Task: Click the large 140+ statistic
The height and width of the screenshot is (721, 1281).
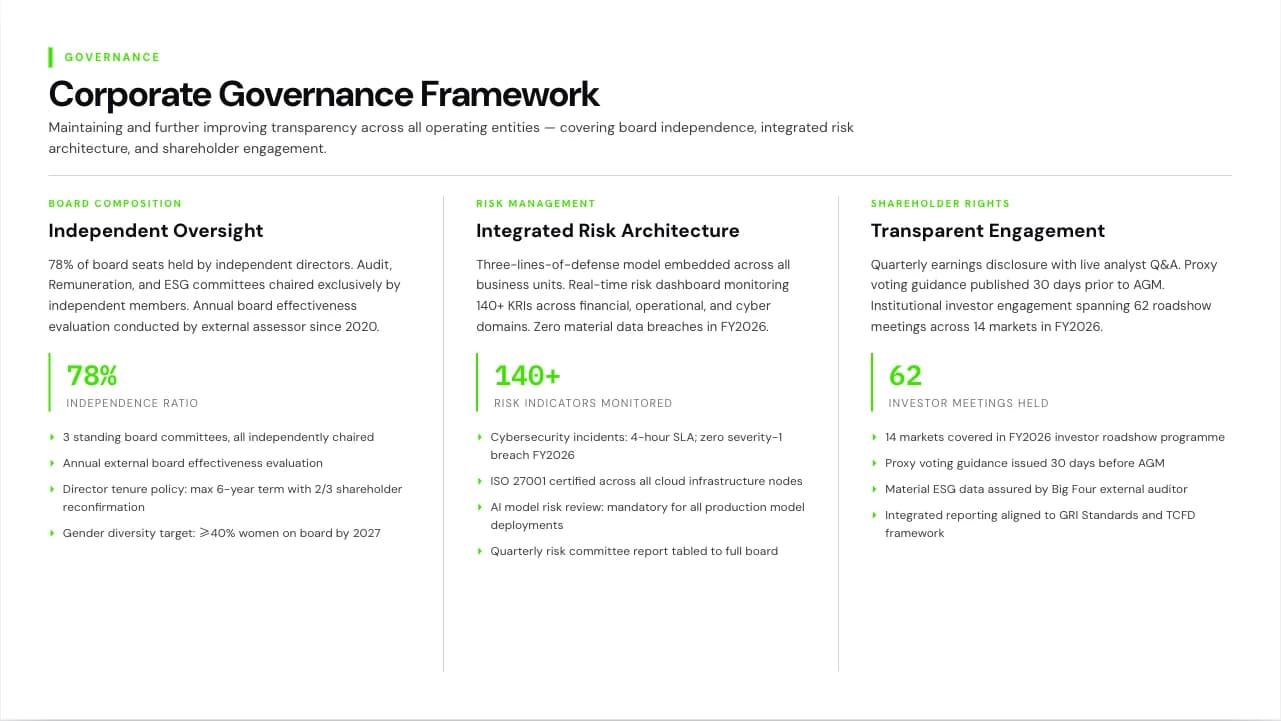Action: pos(527,376)
